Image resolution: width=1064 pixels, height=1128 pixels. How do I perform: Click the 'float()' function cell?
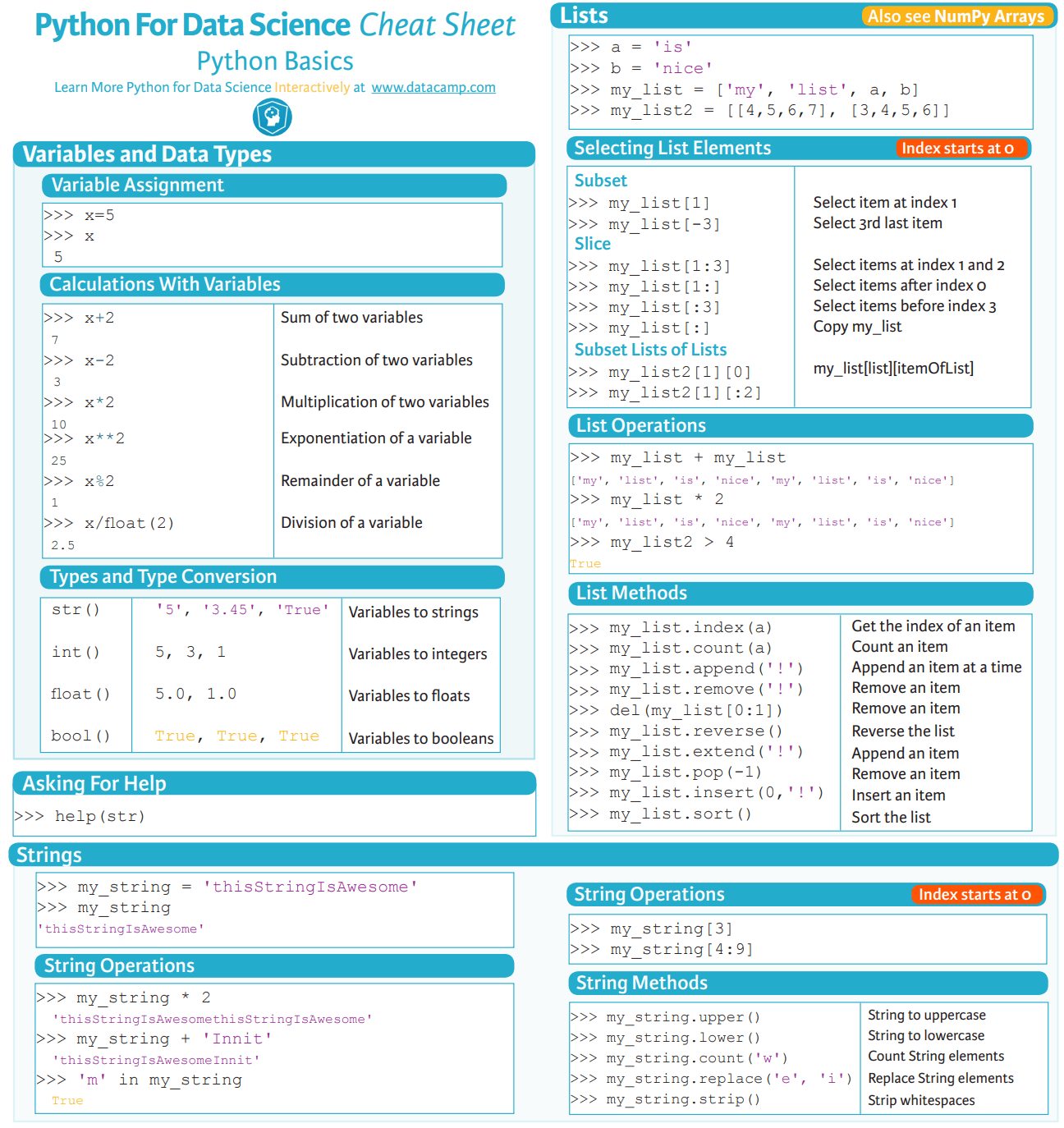pyautogui.click(x=80, y=694)
